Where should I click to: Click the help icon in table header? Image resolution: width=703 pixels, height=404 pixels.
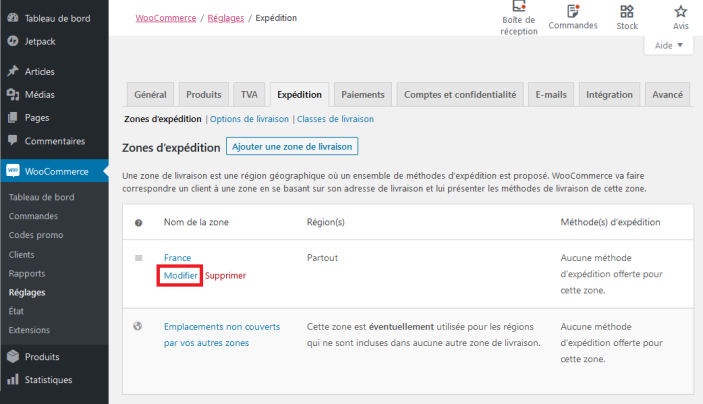click(139, 222)
